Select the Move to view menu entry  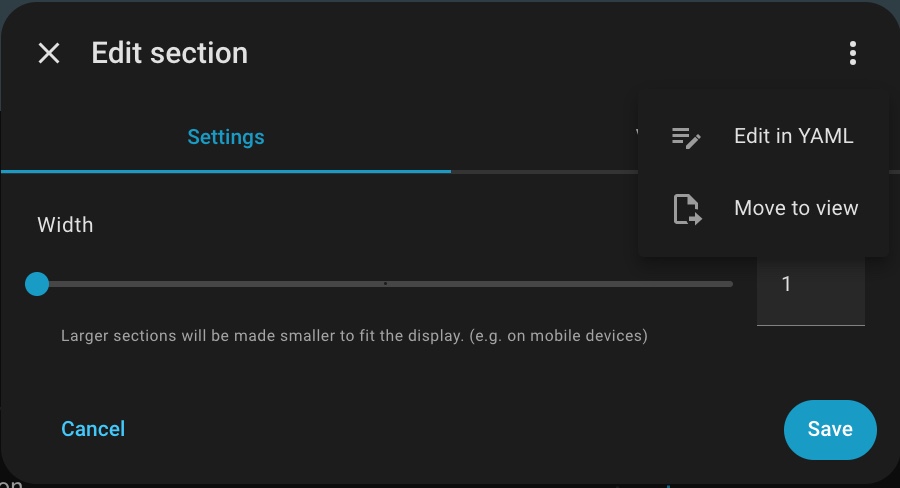click(x=796, y=209)
